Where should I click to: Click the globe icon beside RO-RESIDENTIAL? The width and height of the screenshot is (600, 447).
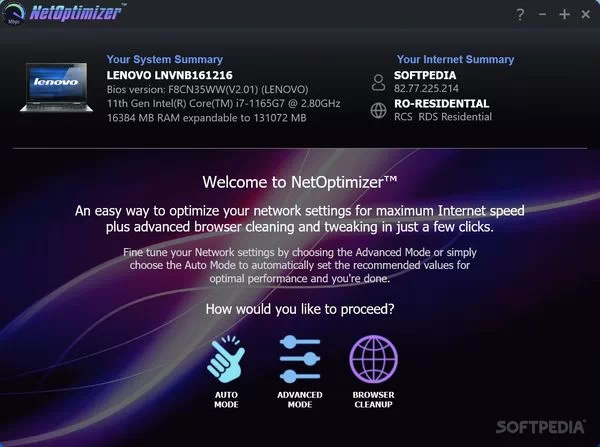click(378, 110)
